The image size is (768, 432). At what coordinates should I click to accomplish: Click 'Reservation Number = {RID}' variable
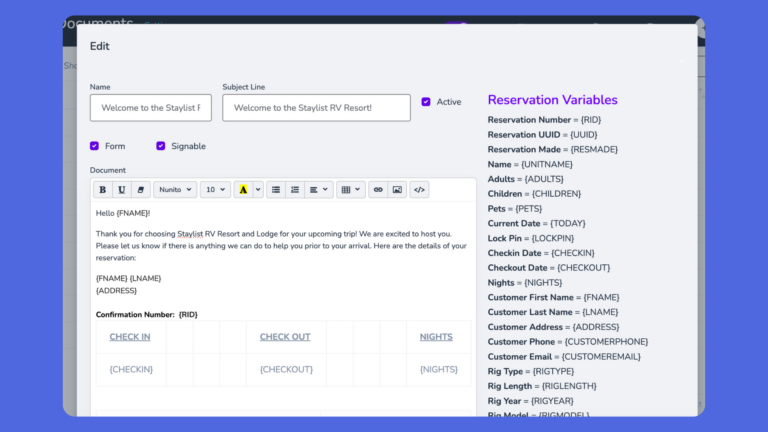tap(544, 120)
